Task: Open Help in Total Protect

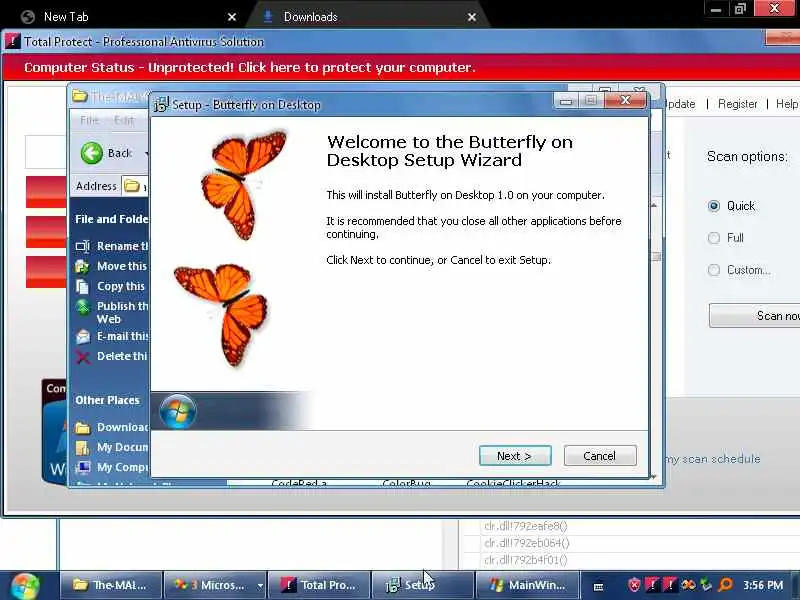Action: coord(787,104)
